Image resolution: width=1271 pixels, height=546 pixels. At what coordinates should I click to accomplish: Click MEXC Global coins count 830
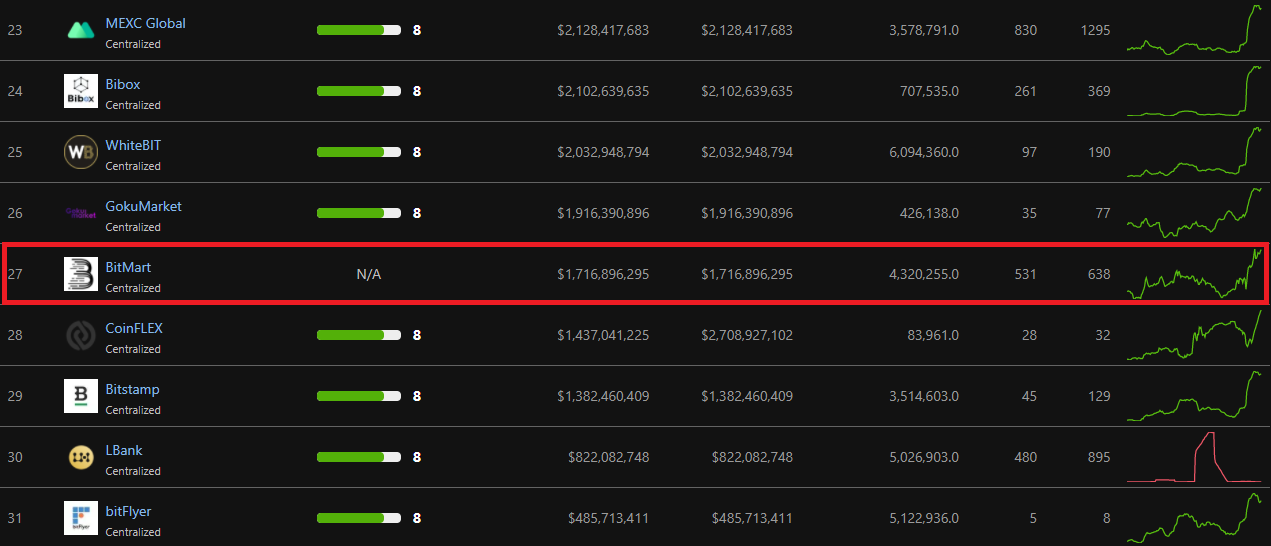point(1026,30)
